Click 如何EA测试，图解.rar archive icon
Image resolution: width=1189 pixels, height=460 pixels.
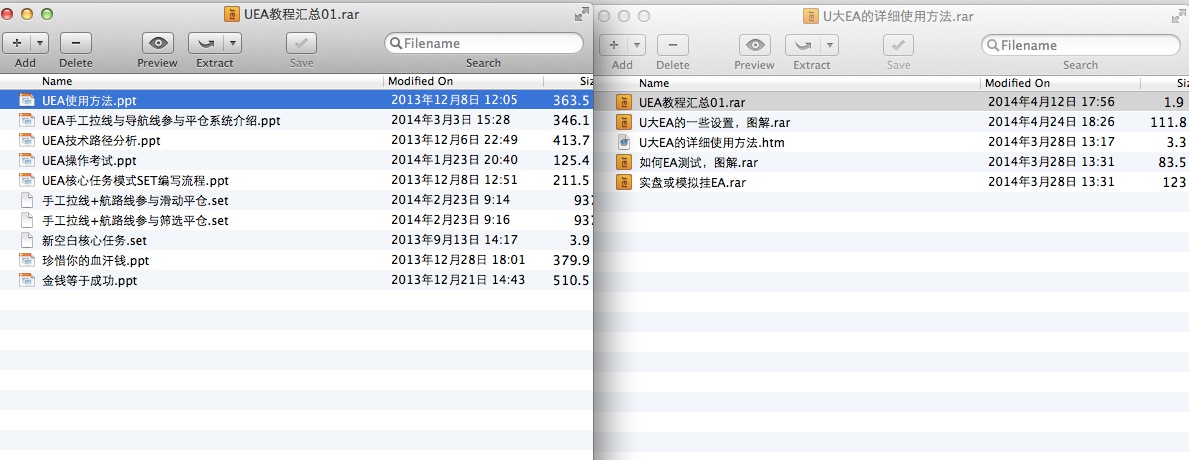624,162
